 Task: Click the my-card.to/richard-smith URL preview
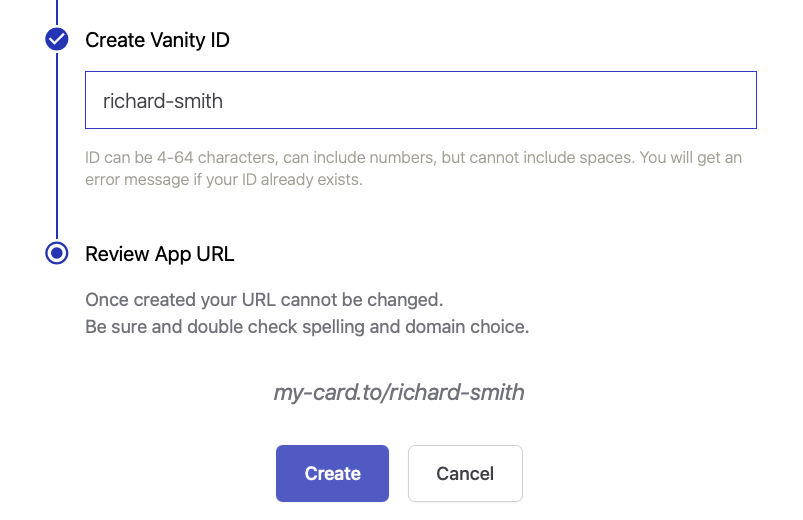point(399,392)
